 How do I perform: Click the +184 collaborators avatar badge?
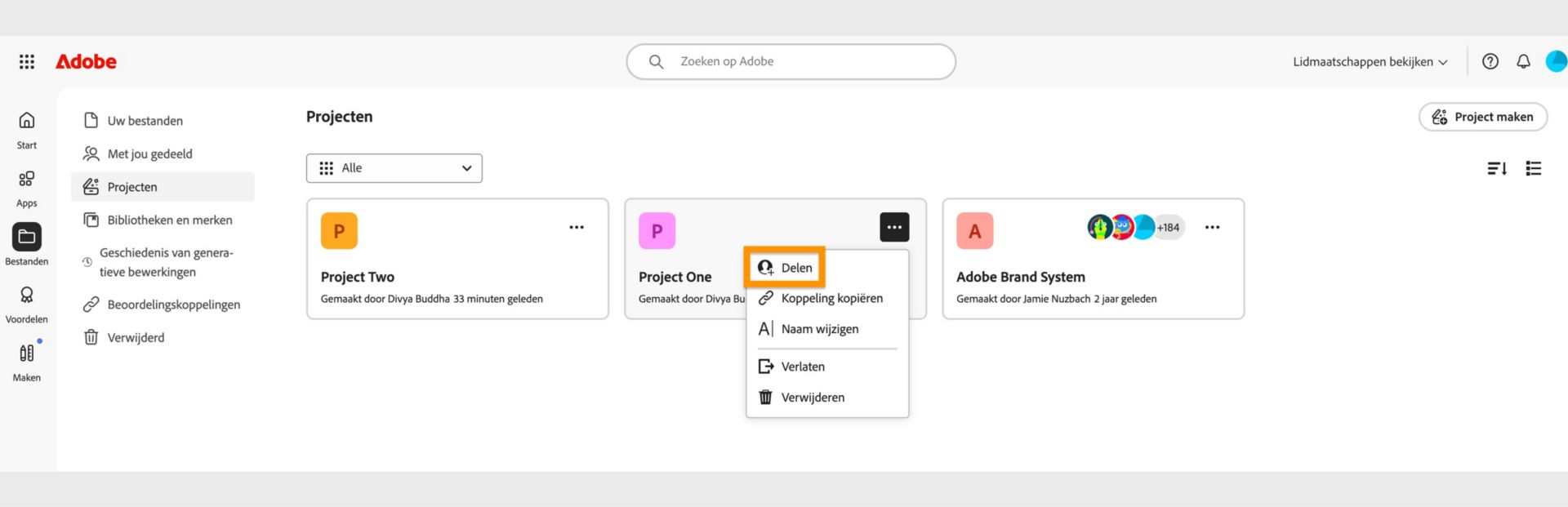click(1168, 227)
